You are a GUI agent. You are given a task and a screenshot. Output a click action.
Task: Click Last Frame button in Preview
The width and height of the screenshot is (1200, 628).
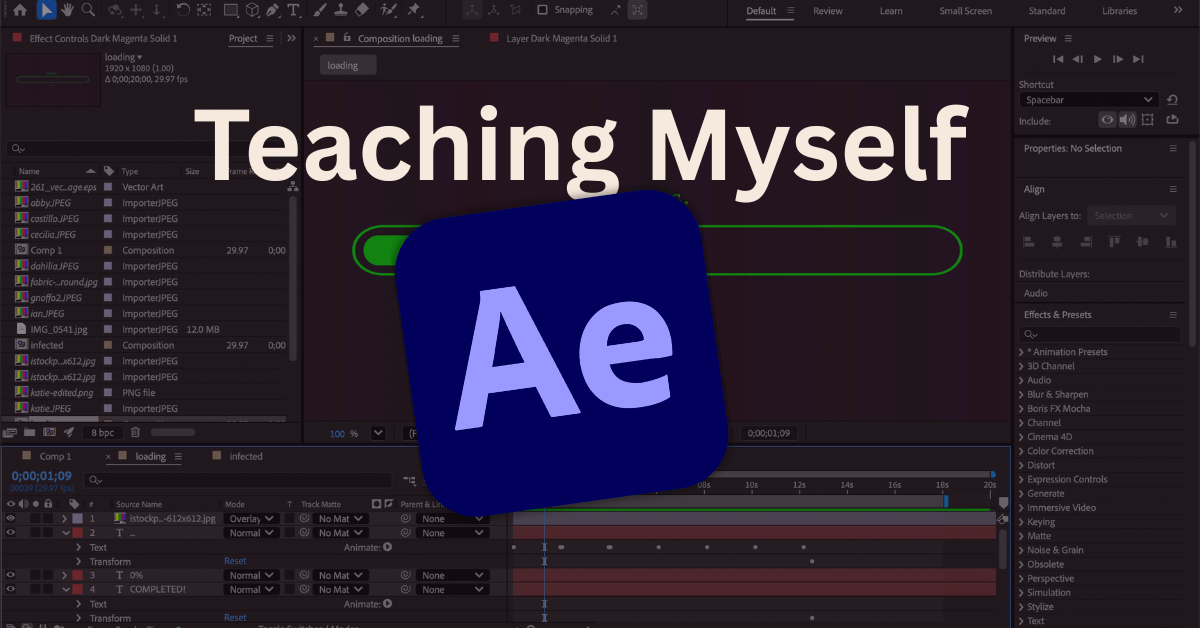tap(1138, 60)
